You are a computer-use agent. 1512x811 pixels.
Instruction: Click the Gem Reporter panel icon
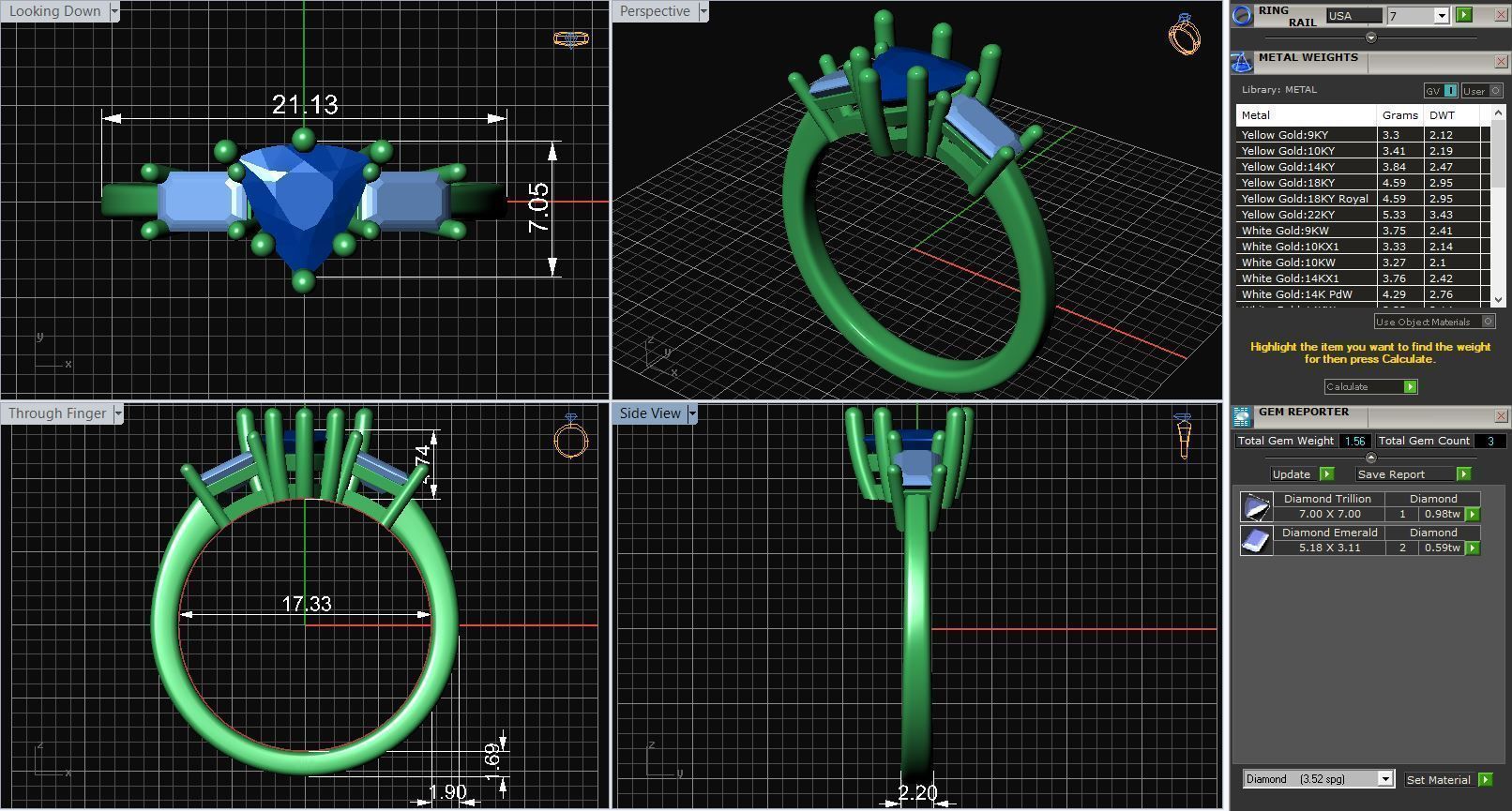[x=1242, y=417]
